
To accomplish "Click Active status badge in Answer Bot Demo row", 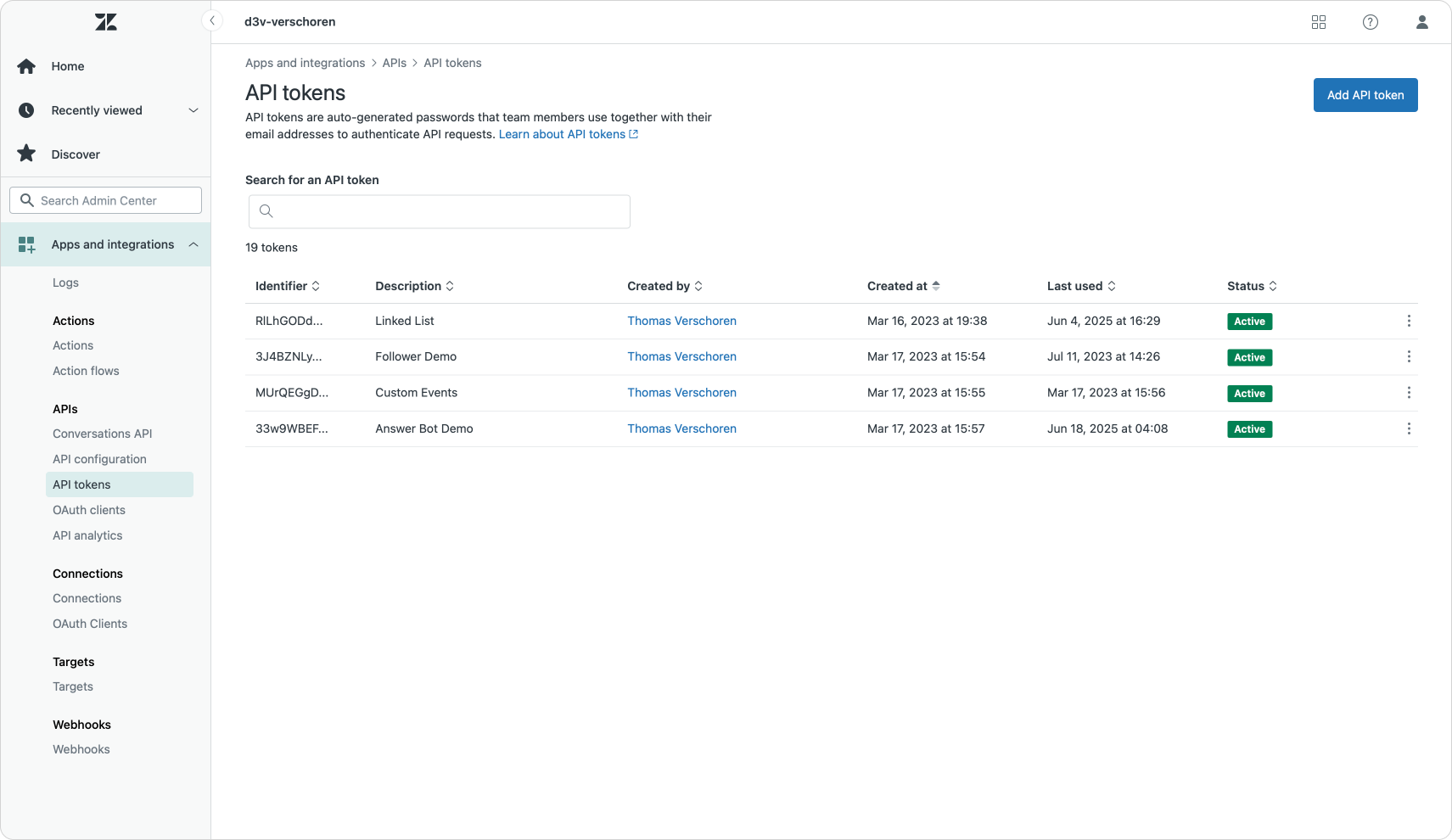I will point(1249,429).
